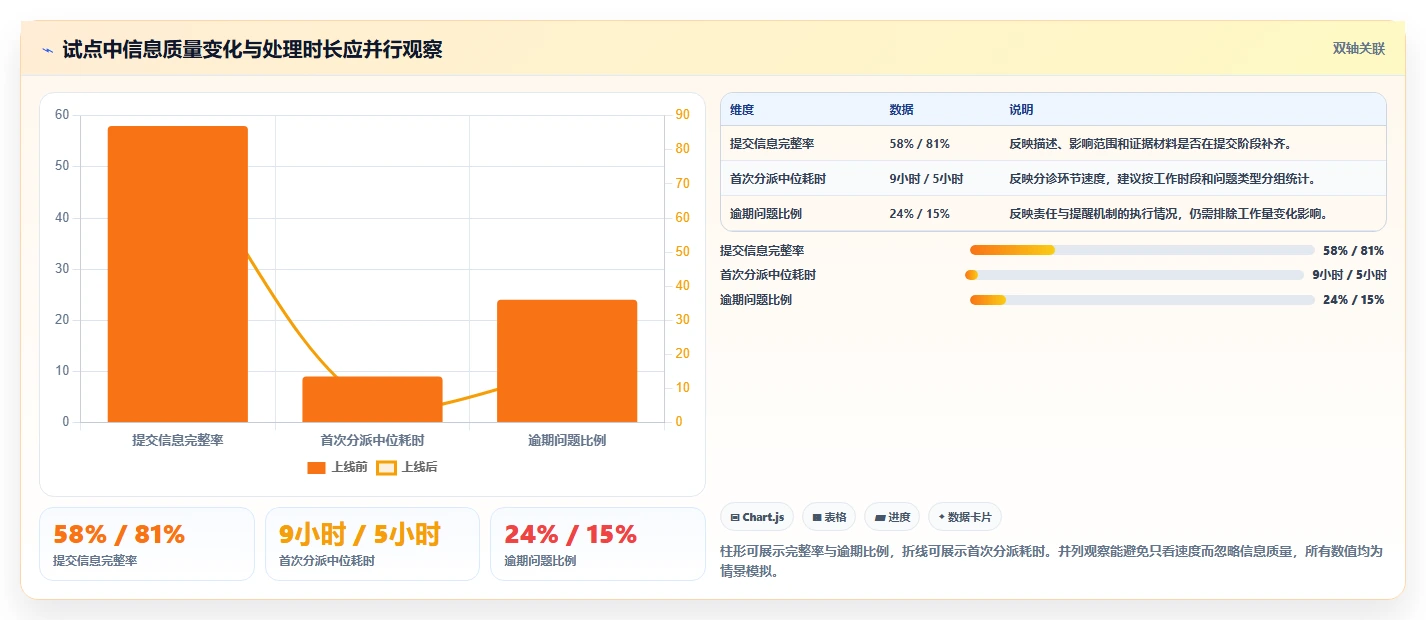Click the description starting 反映责任与提醒机制
This screenshot has width=1426, height=620.
pos(1168,214)
